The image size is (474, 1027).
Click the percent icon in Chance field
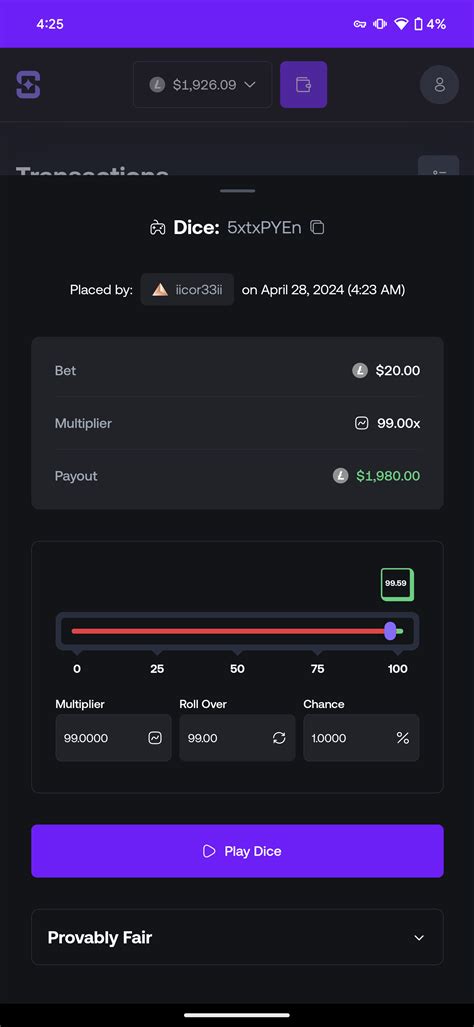pyautogui.click(x=403, y=738)
